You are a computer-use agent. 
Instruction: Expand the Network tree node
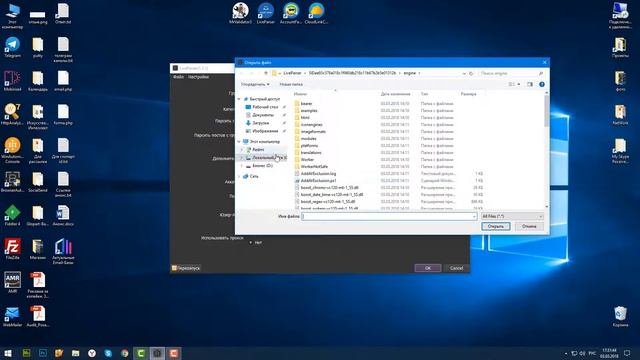coord(240,176)
